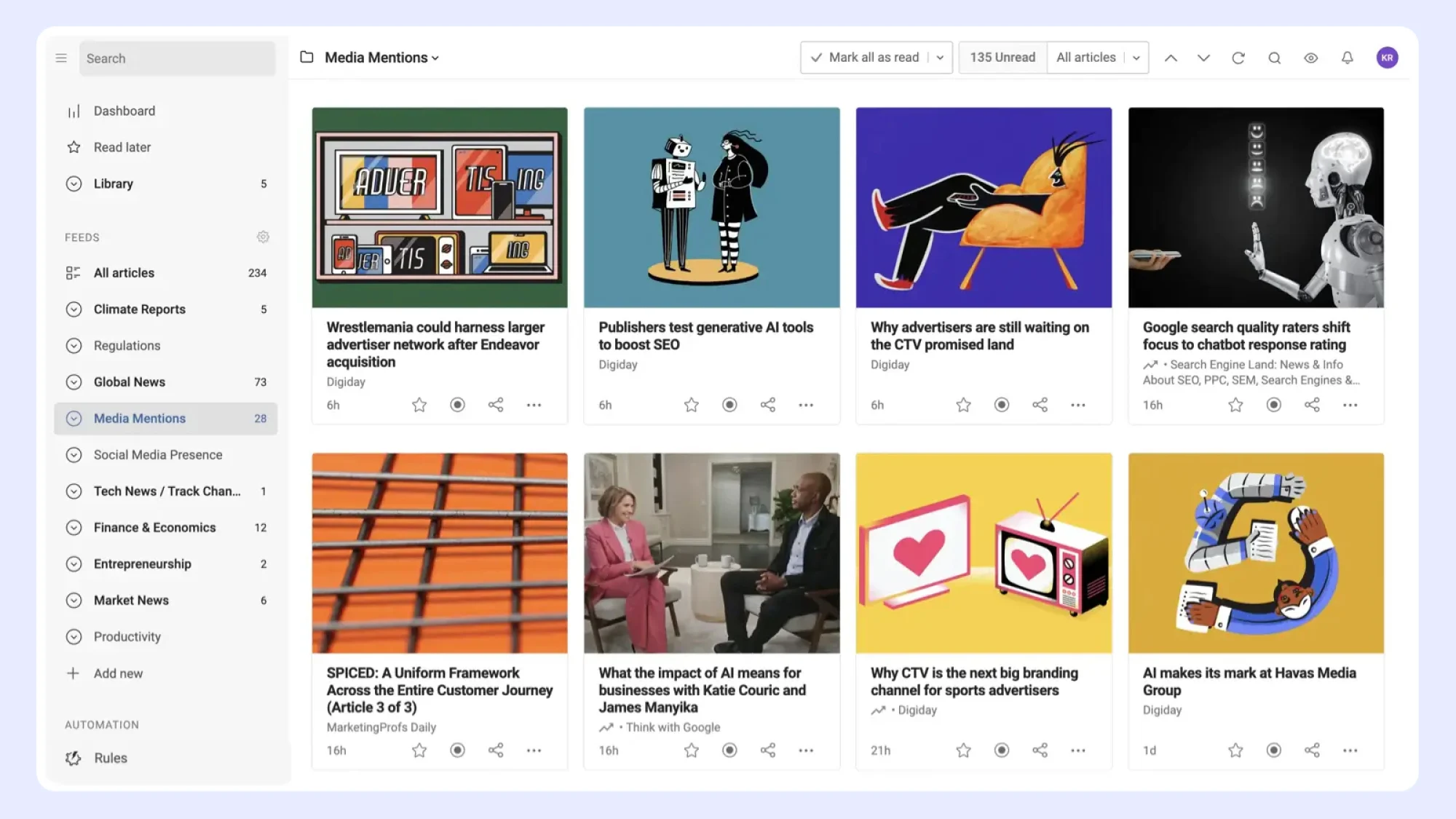Open the Mark all as read dropdown arrow

click(940, 58)
